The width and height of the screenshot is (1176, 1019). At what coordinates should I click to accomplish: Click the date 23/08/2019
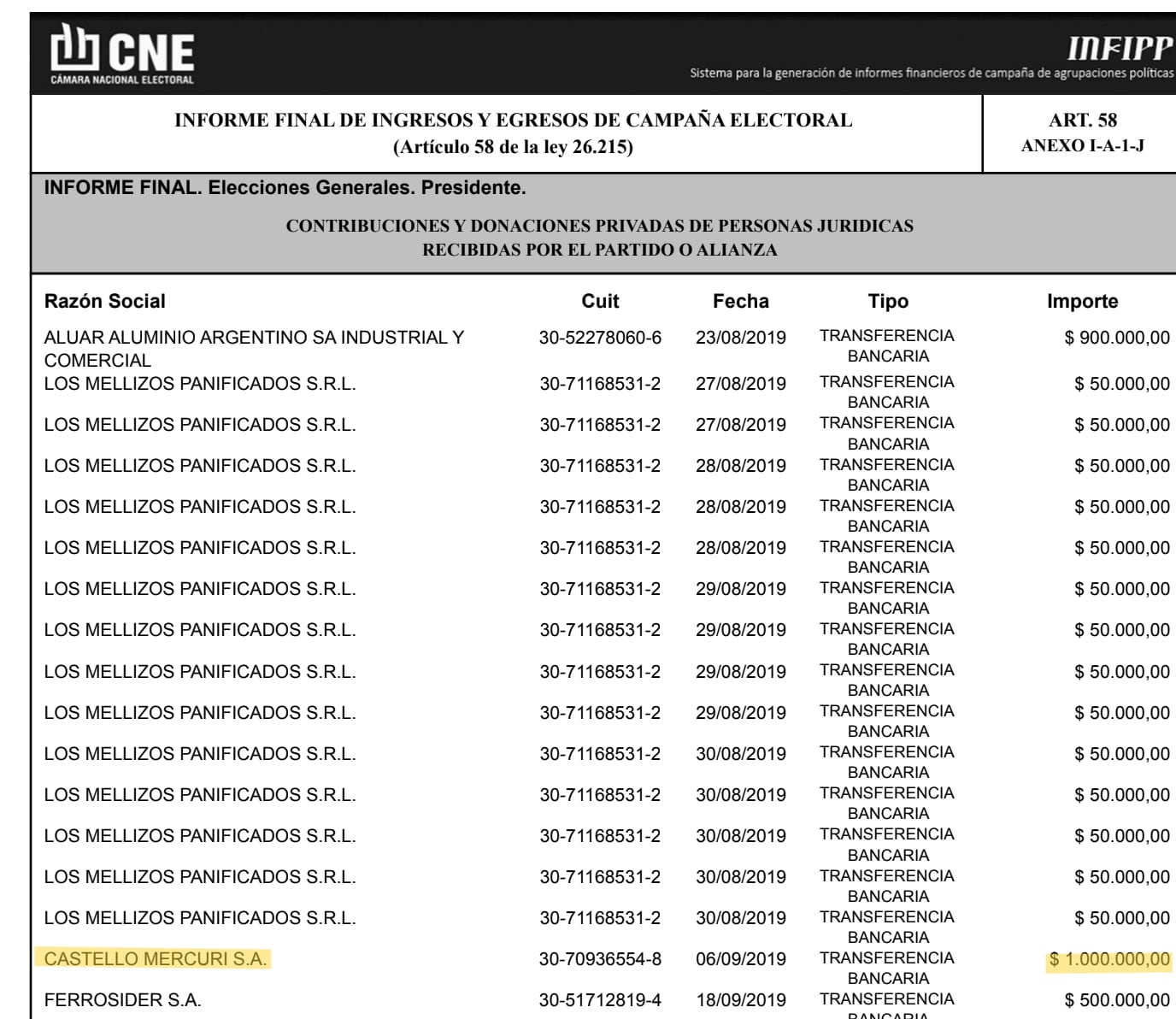tap(741, 338)
